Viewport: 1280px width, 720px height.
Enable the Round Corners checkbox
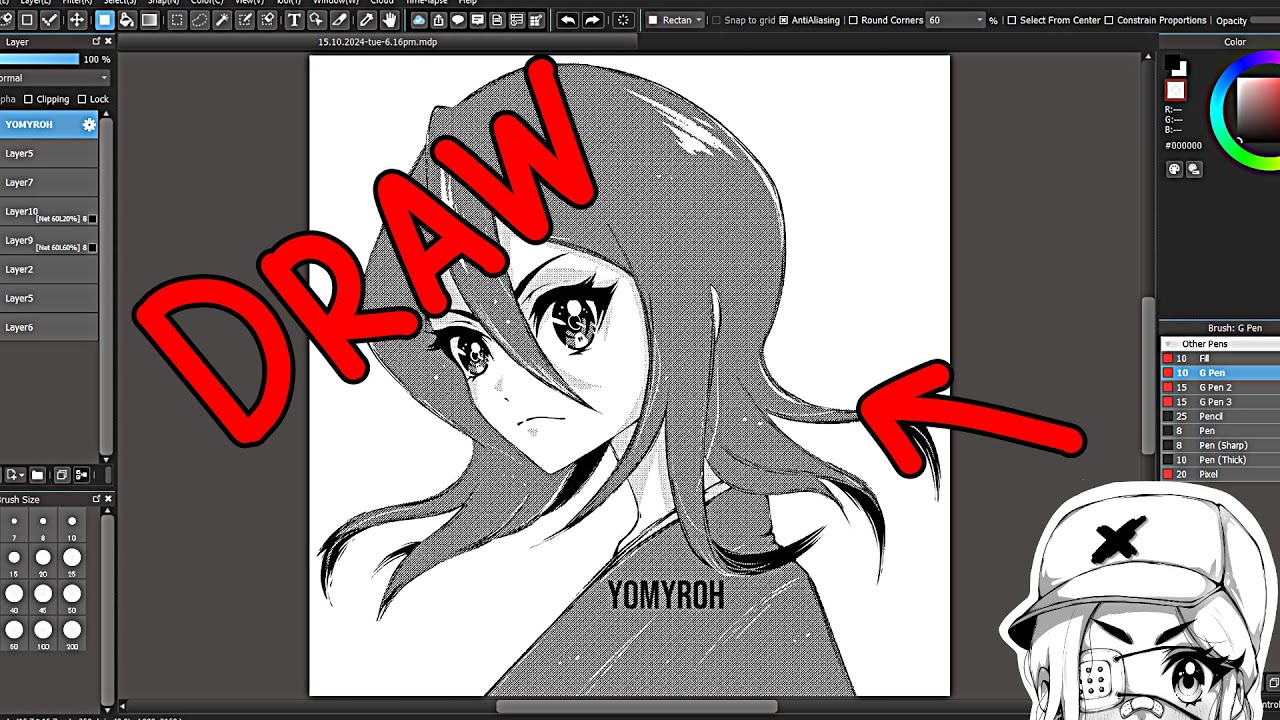pos(853,20)
